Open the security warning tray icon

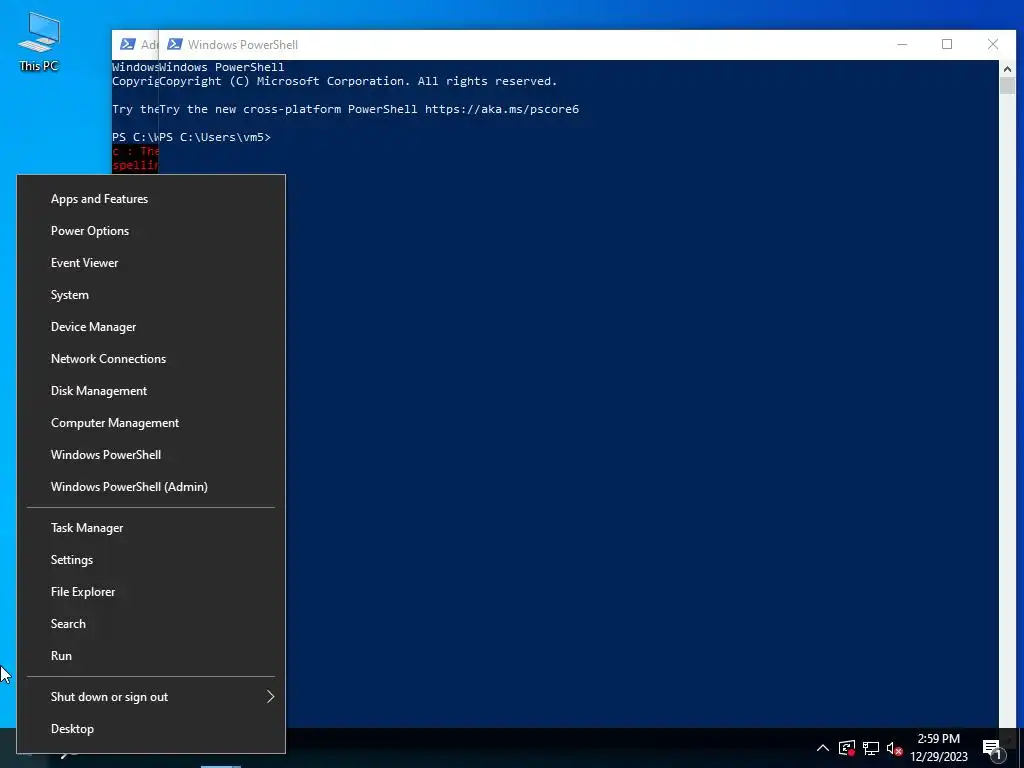tap(847, 748)
